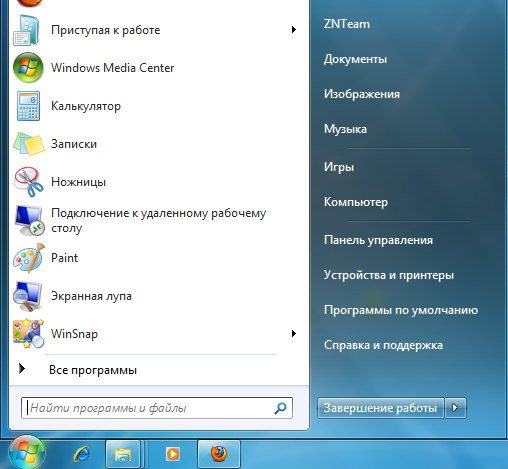This screenshot has width=508, height=469.
Task: Open Панель управления menu entry
Action: [378, 240]
